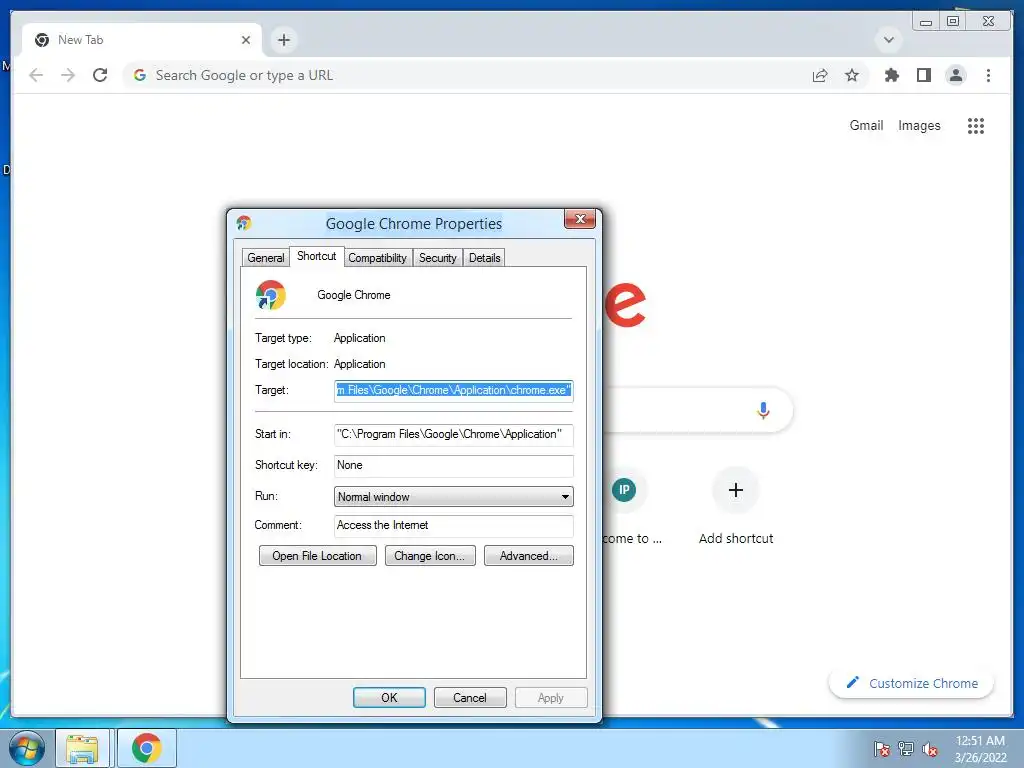
Task: Click the Shortcut key field
Action: (x=453, y=466)
